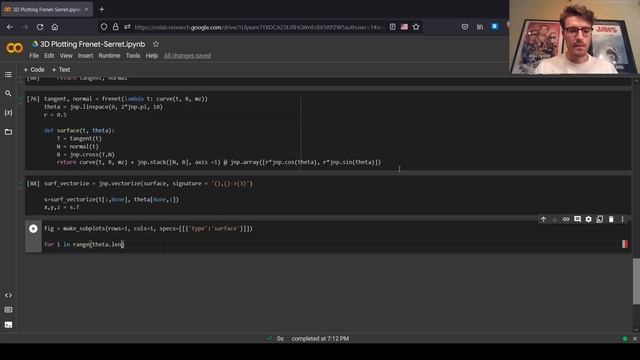This screenshot has width=640, height=360.
Task: Open the variables {x} panel icon
Action: pyautogui.click(x=8, y=113)
